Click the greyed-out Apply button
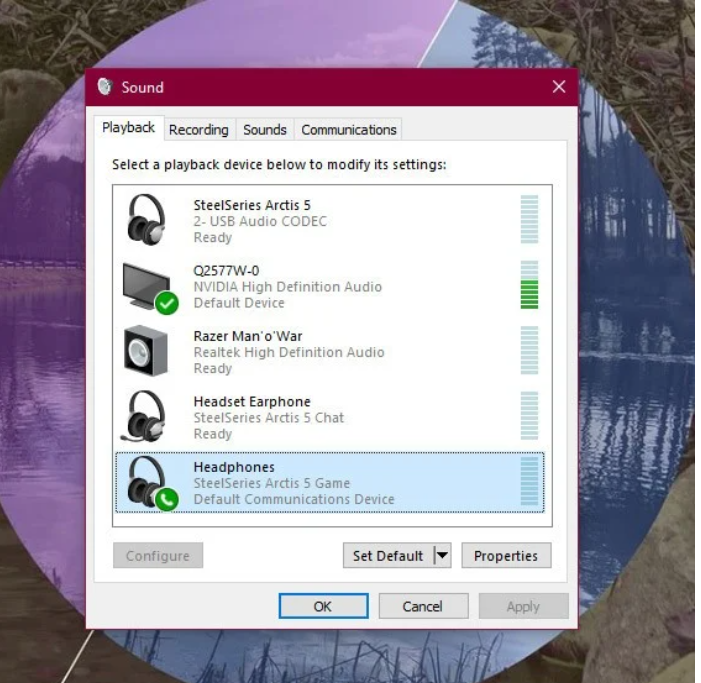701x683 pixels. pos(524,606)
